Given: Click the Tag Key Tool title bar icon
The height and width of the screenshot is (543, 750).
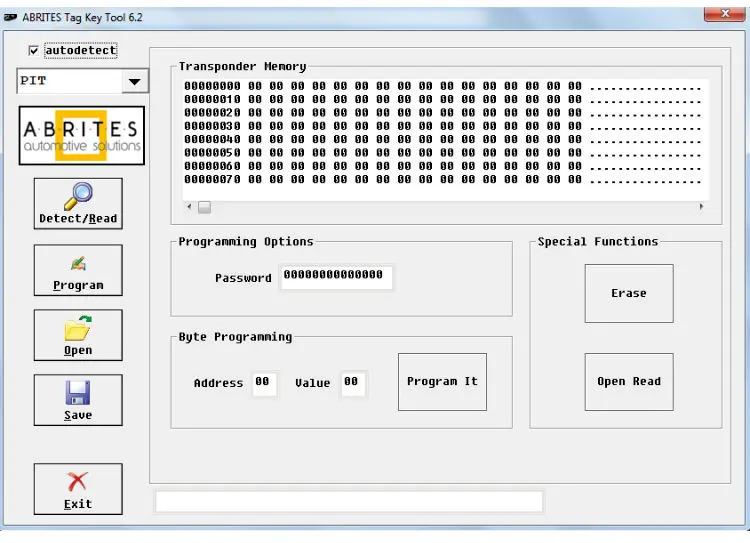Looking at the screenshot, I should click(11, 18).
